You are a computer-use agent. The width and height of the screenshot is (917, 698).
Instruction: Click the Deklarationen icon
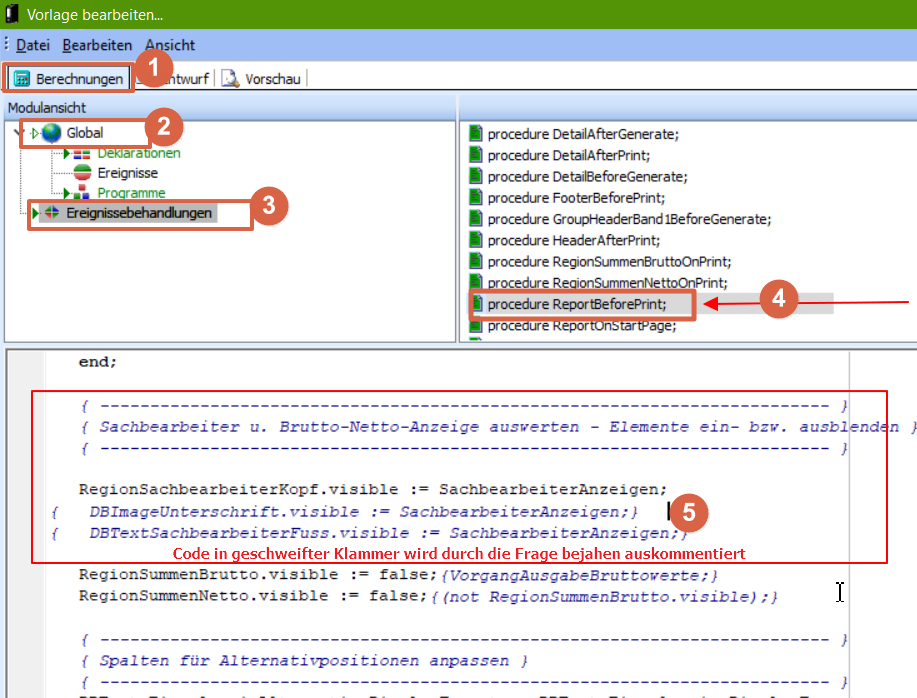82,154
